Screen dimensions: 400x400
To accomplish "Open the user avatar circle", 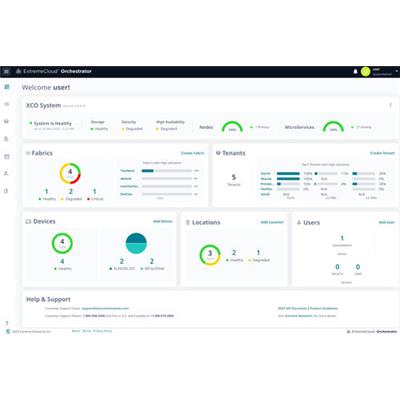I will (366, 72).
